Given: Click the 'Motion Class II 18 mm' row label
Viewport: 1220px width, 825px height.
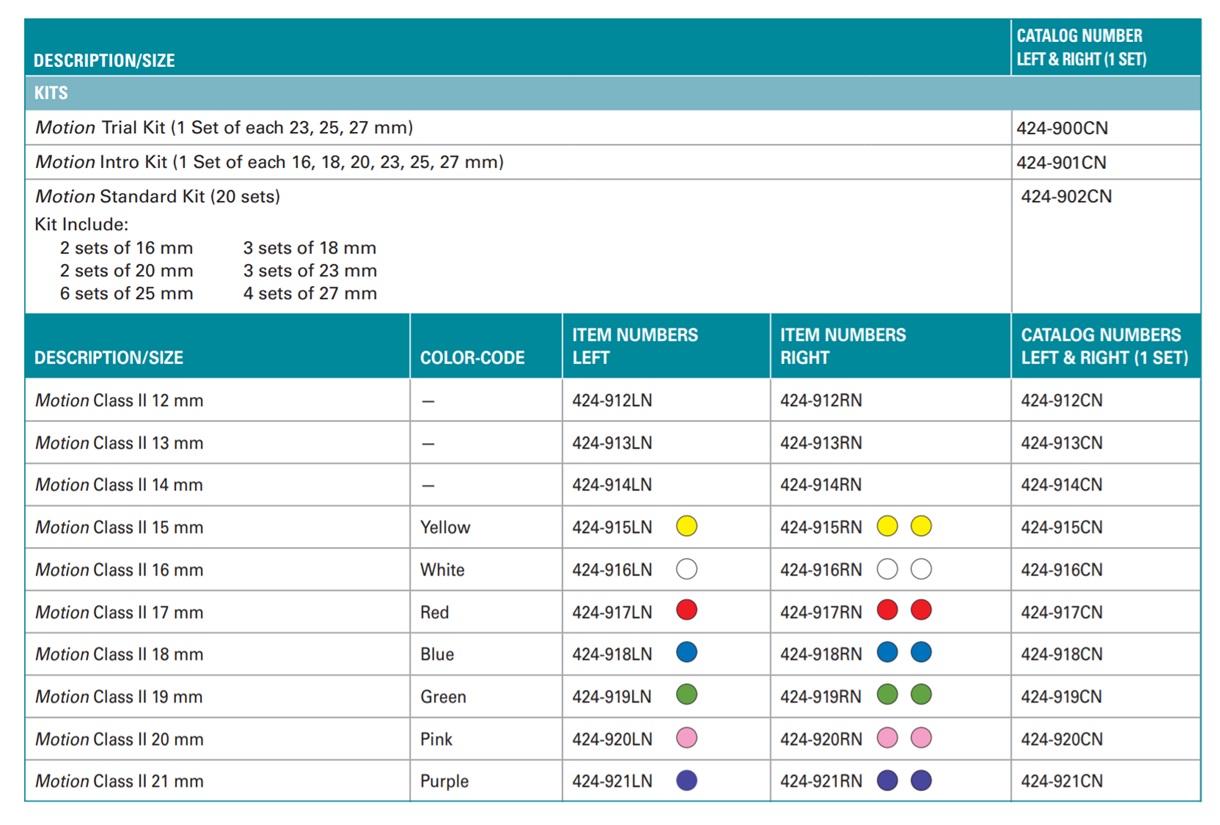Looking at the screenshot, I should (119, 654).
